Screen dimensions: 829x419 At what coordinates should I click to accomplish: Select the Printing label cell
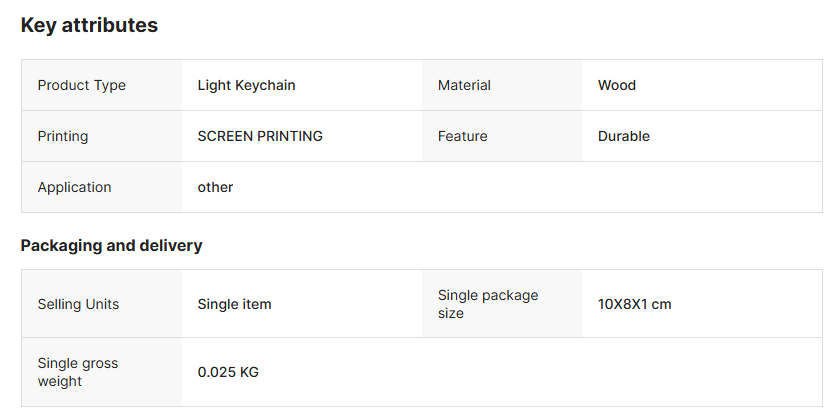tap(102, 136)
